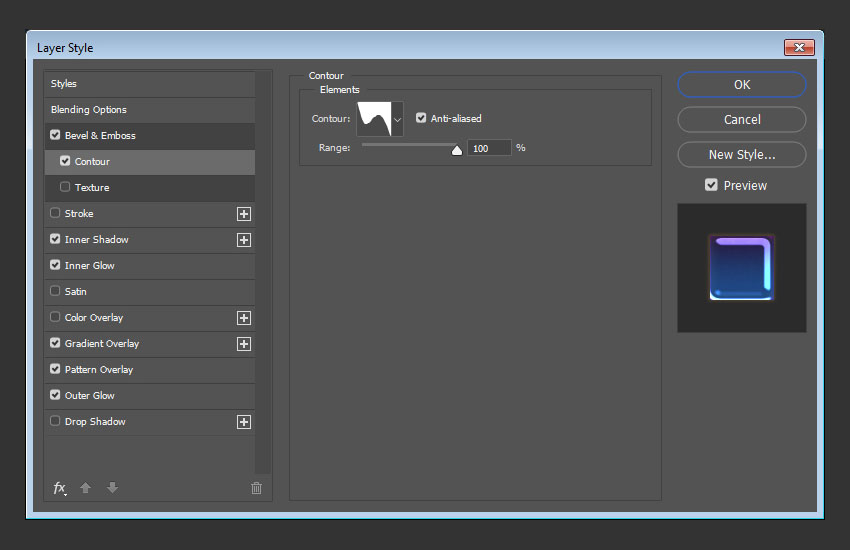Add another Stroke effect with plus icon

click(244, 214)
